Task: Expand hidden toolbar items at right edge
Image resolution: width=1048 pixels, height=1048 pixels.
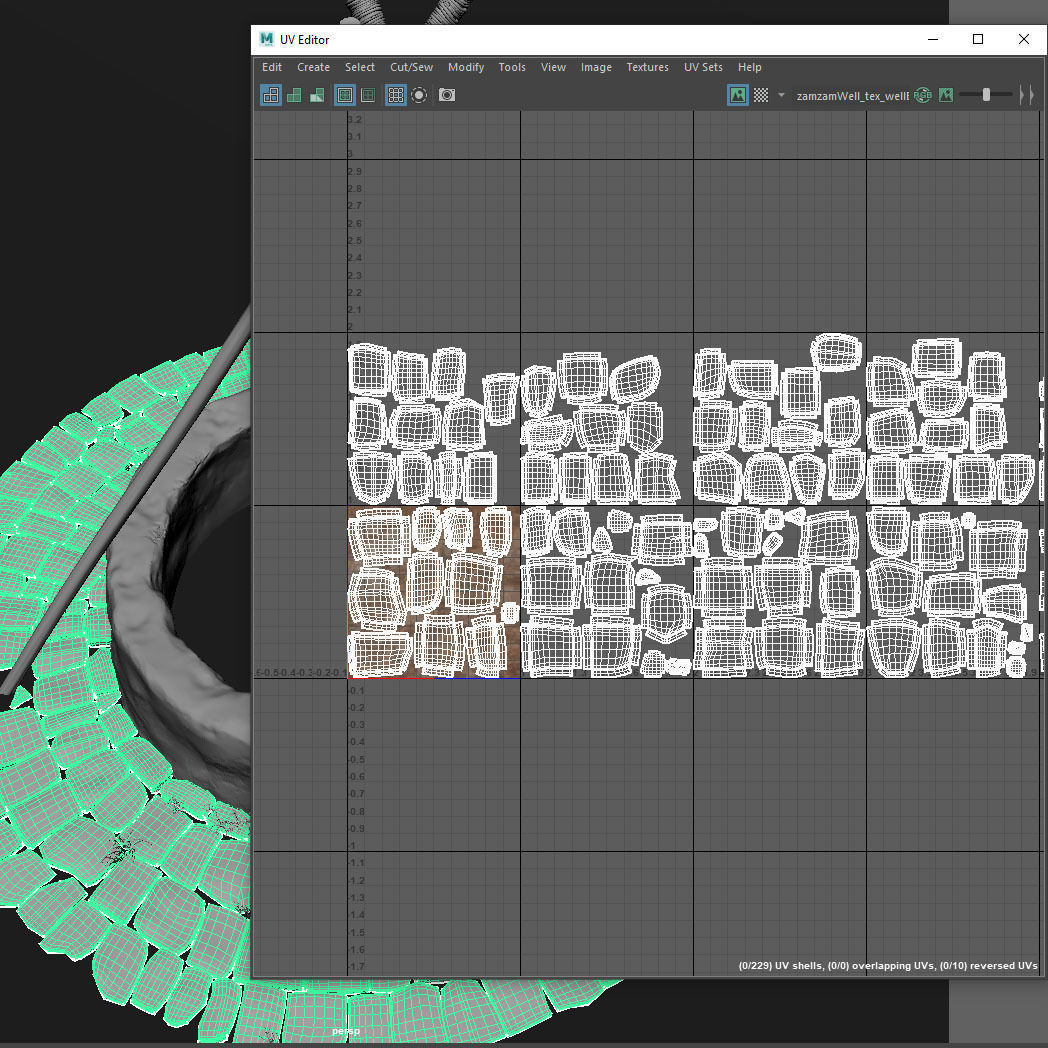Action: pyautogui.click(x=1027, y=96)
